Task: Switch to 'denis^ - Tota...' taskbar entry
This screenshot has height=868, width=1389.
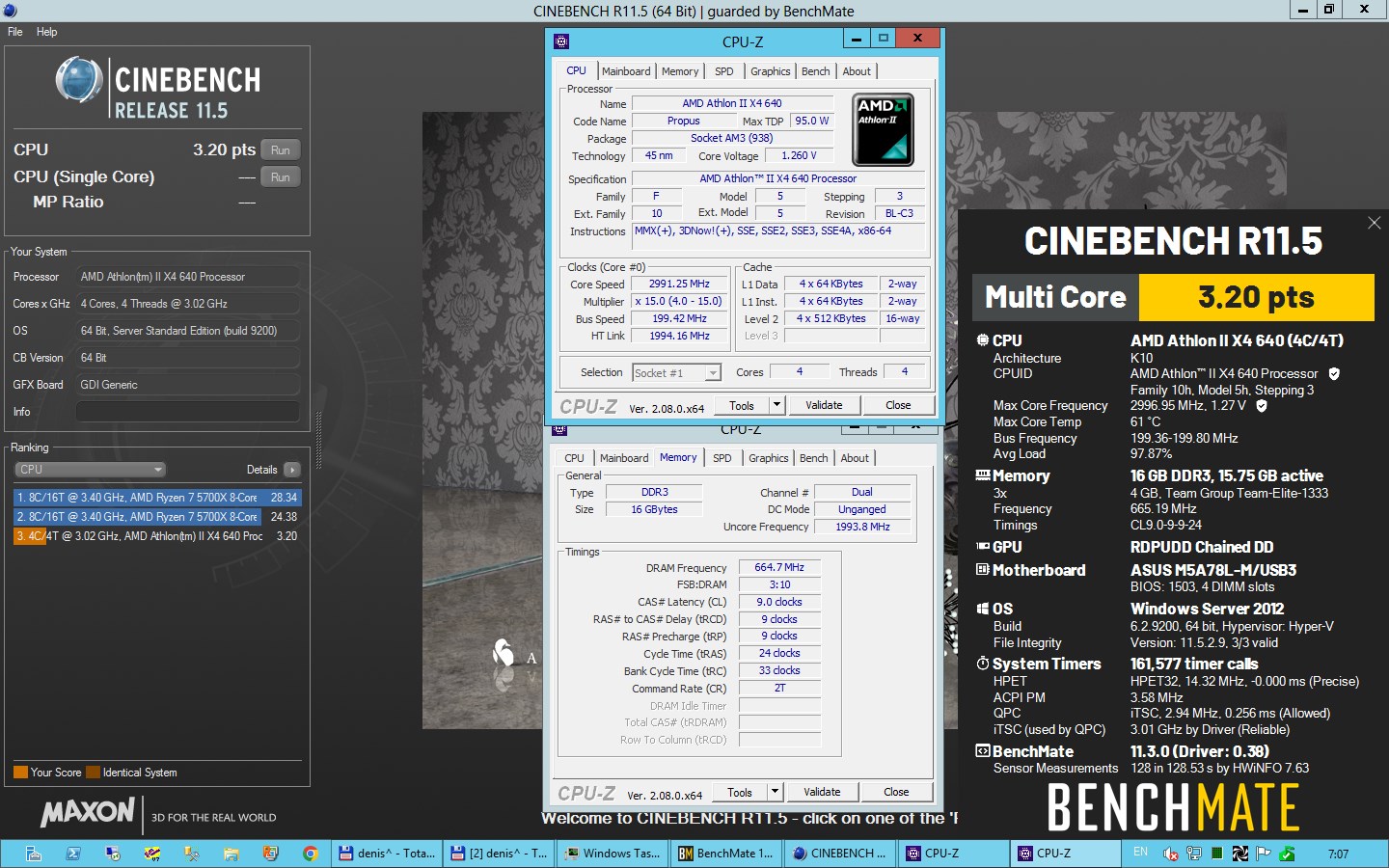Action: pos(387,854)
